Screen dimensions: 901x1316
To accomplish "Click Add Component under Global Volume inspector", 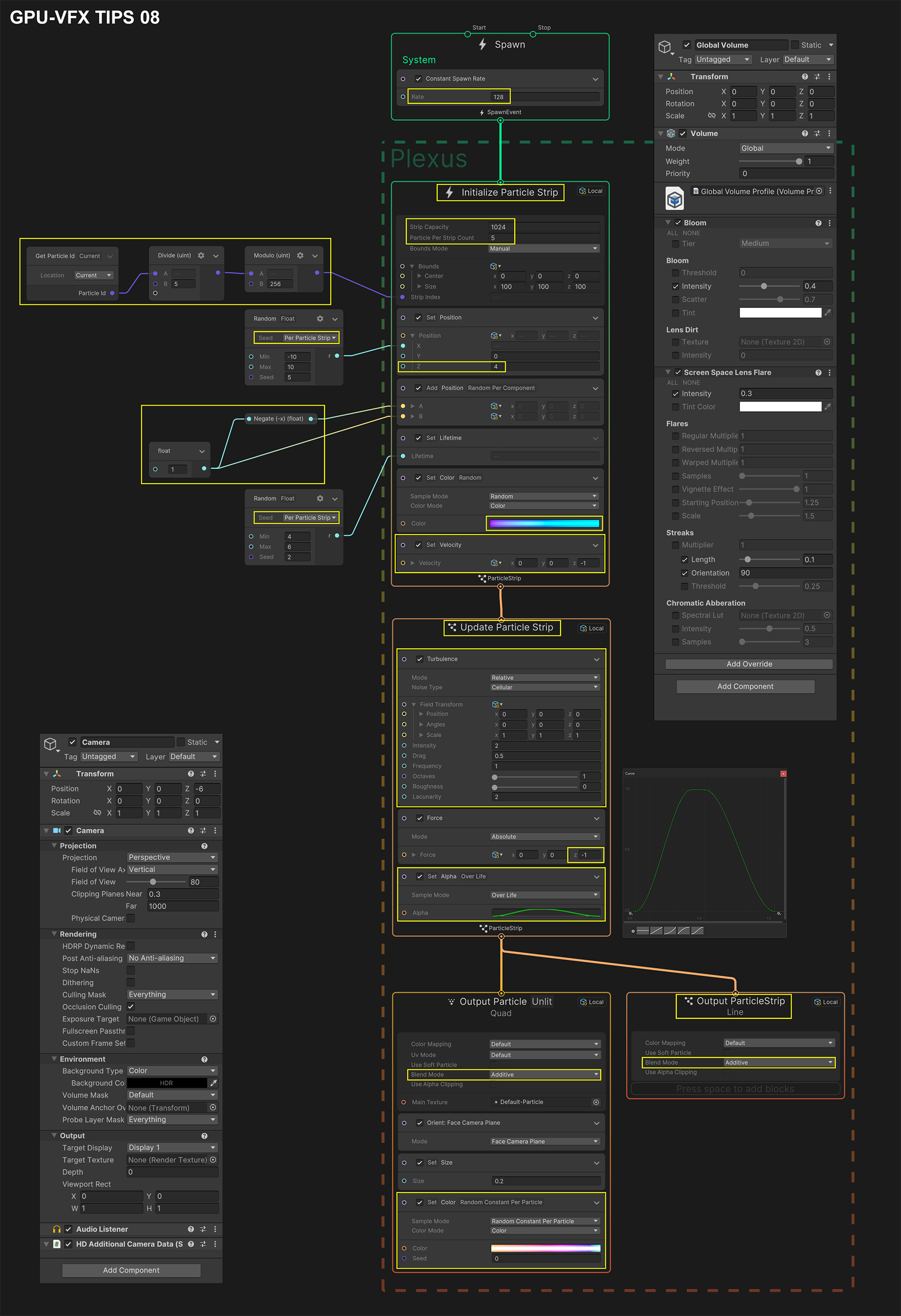I will click(x=745, y=686).
